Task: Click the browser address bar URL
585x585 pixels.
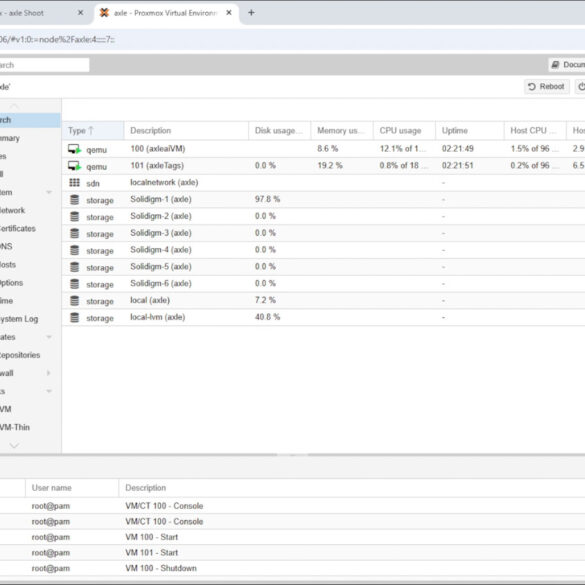Action: pos(57,39)
